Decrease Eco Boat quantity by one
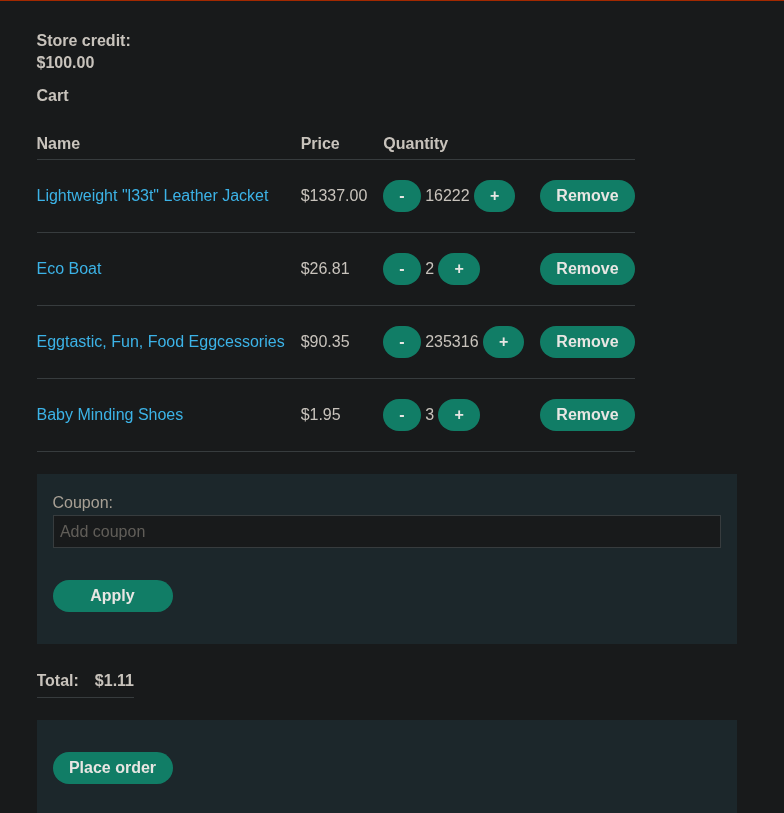The width and height of the screenshot is (784, 813). [x=401, y=269]
